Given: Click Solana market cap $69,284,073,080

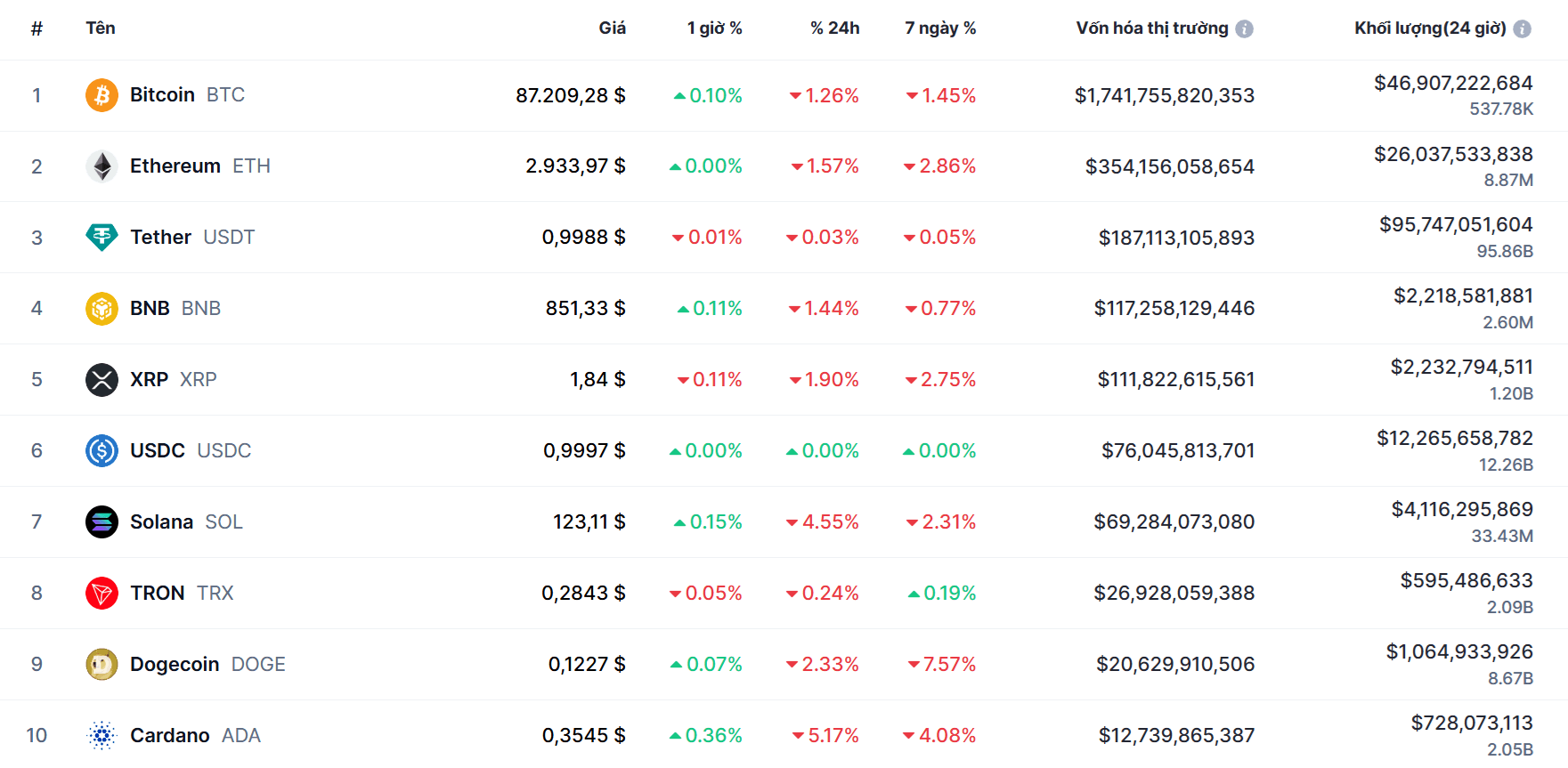Looking at the screenshot, I should pos(1174,522).
